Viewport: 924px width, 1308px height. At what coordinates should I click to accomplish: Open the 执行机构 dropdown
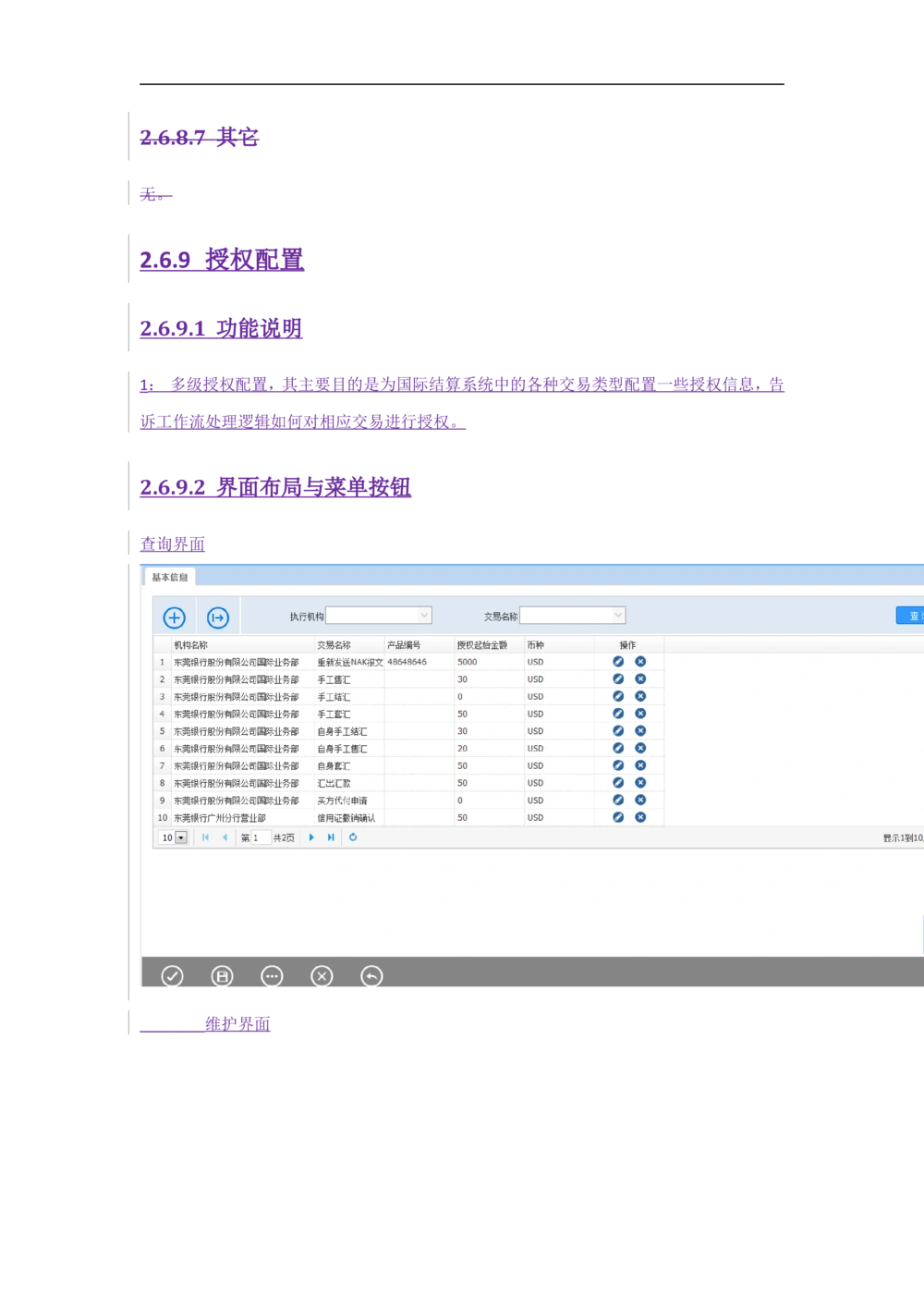point(424,616)
